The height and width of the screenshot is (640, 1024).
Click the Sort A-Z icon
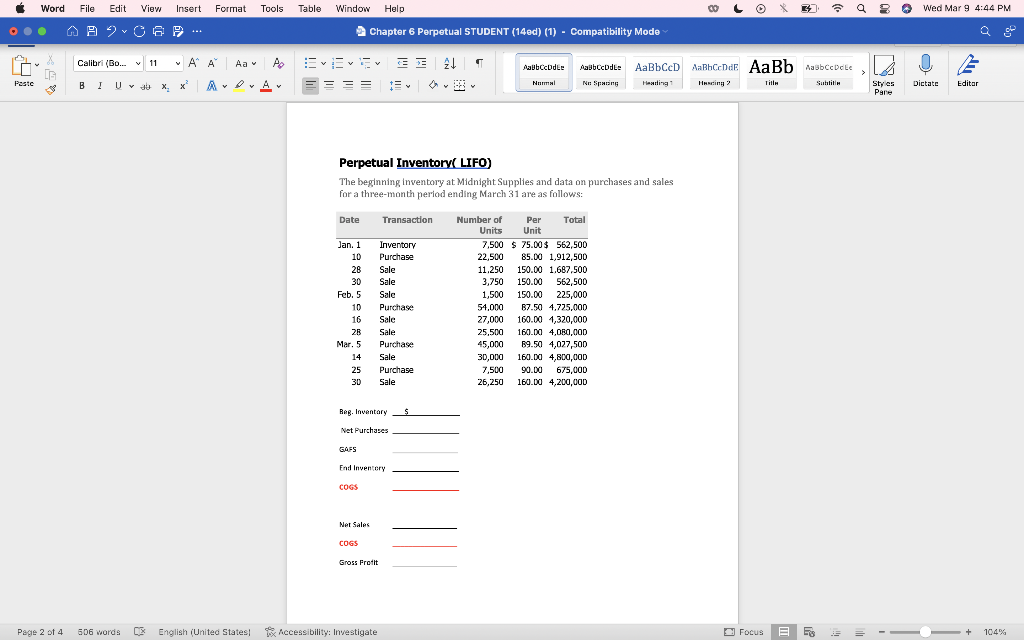tap(450, 63)
